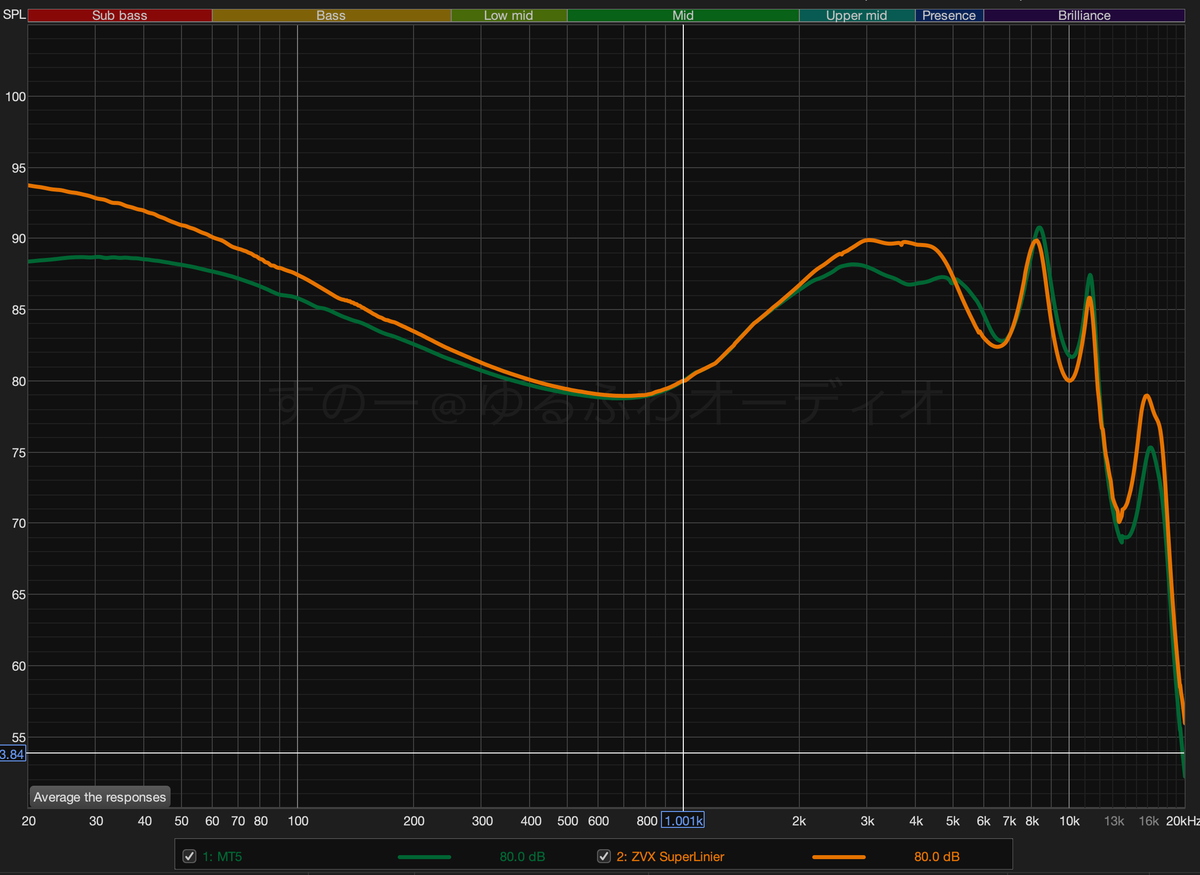
Task: Click the MT5 green line color swatch
Action: coord(425,857)
